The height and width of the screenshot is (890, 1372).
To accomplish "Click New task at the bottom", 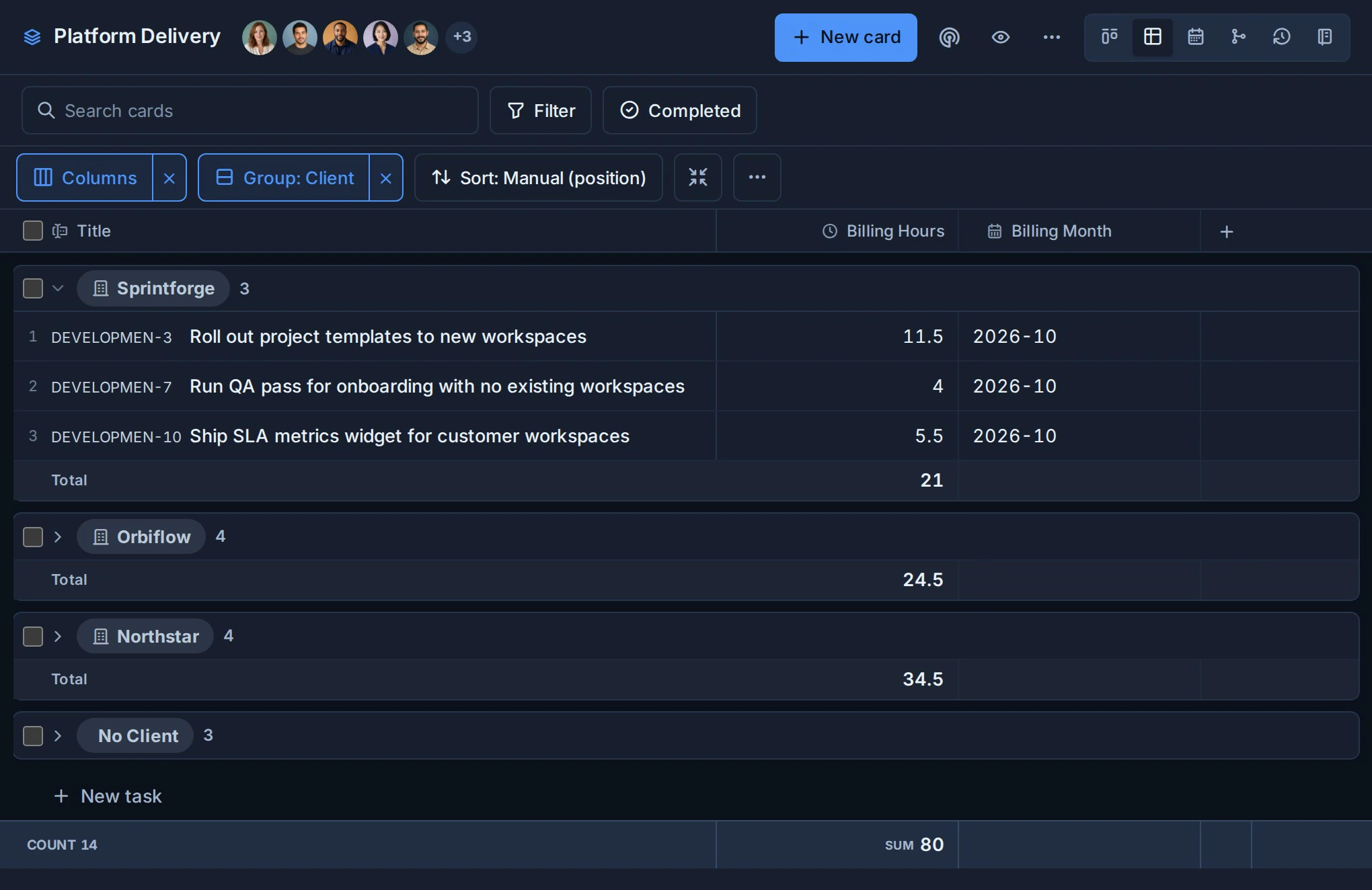I will pyautogui.click(x=108, y=797).
